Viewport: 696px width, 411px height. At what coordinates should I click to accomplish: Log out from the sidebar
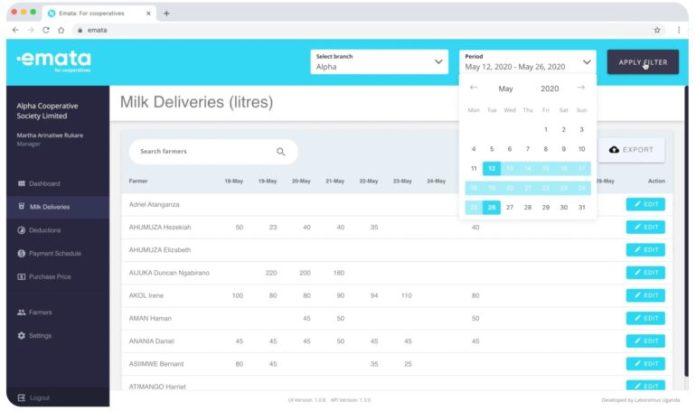[38, 398]
